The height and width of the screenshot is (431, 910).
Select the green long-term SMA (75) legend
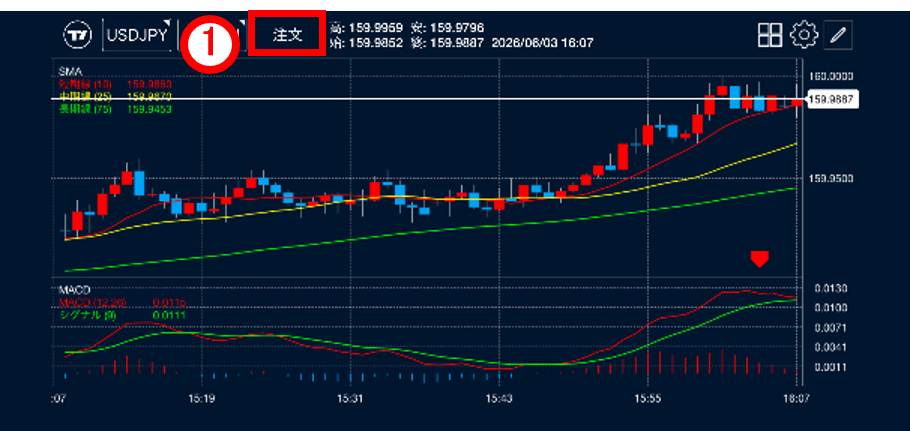(115, 108)
